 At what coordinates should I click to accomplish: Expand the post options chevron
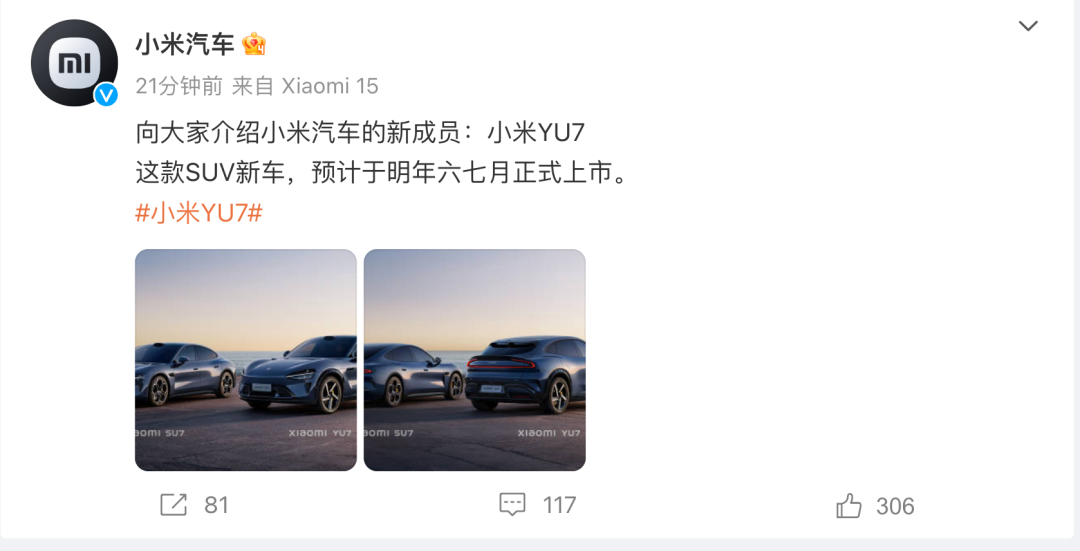[1028, 26]
